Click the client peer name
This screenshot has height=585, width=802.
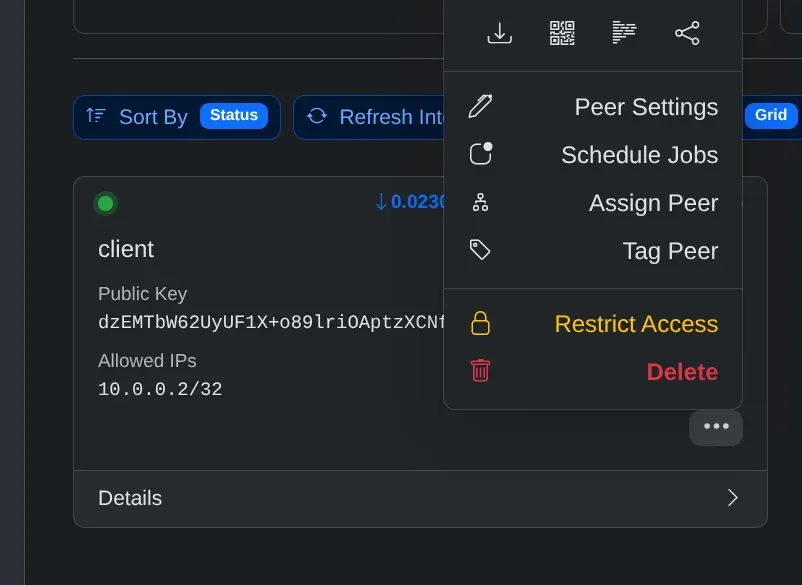pyautogui.click(x=126, y=249)
